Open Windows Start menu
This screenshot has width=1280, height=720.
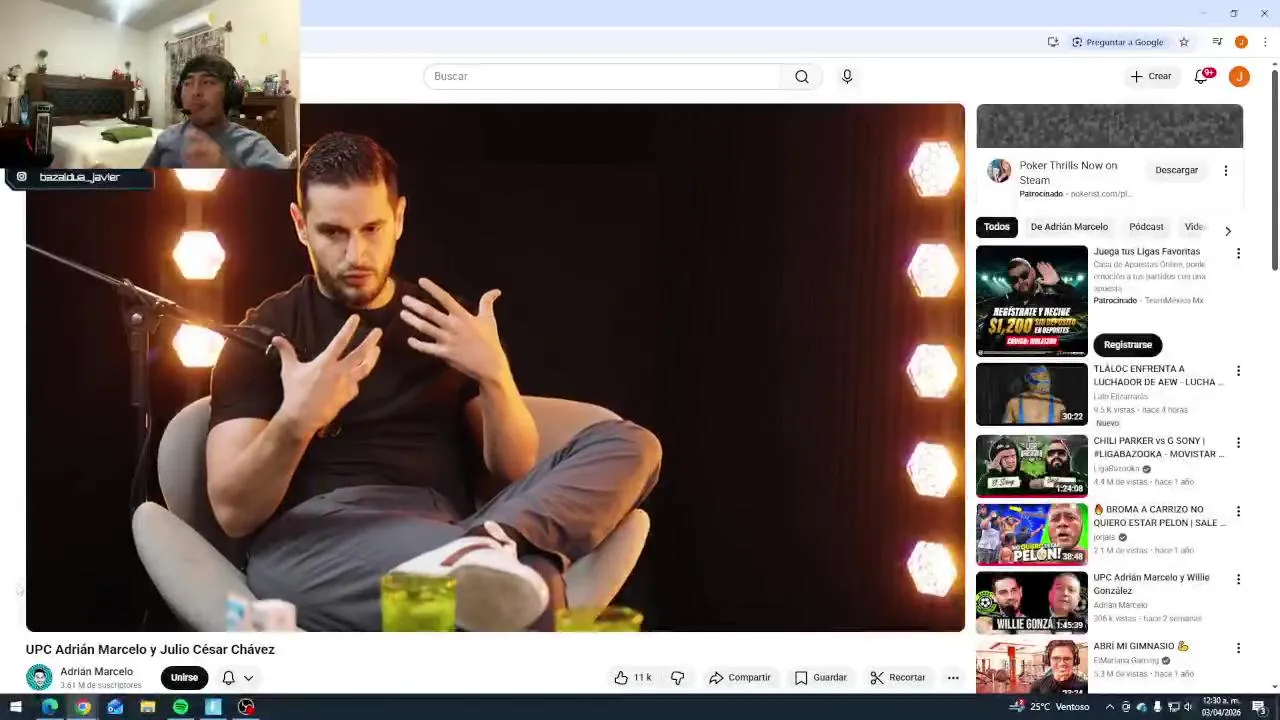pyautogui.click(x=15, y=707)
